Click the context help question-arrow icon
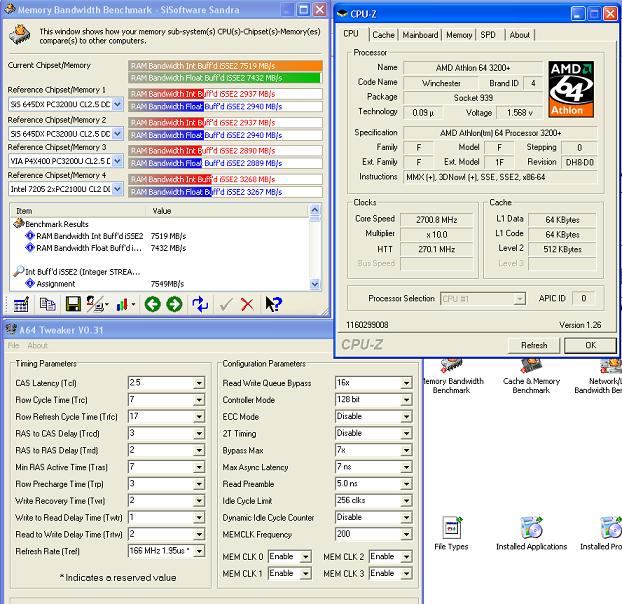Image resolution: width=622 pixels, height=604 pixels. click(273, 304)
